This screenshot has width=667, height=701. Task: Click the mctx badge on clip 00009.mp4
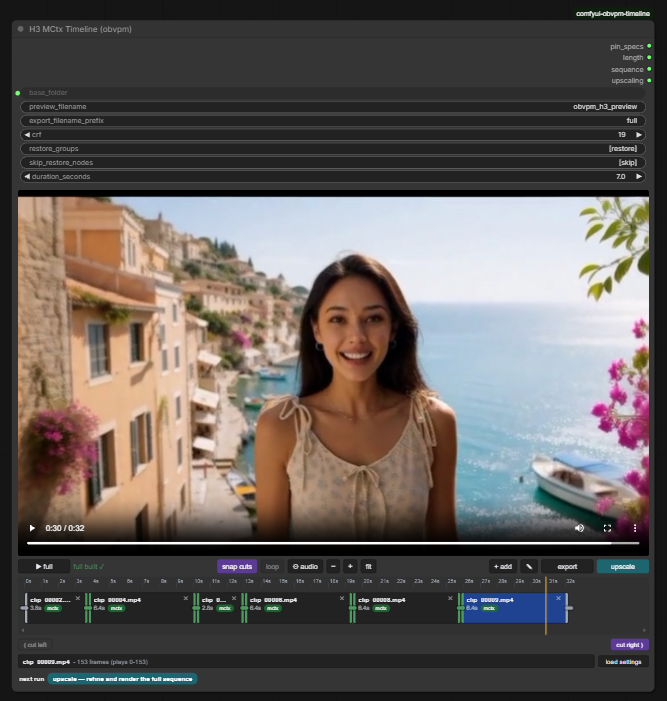489,608
